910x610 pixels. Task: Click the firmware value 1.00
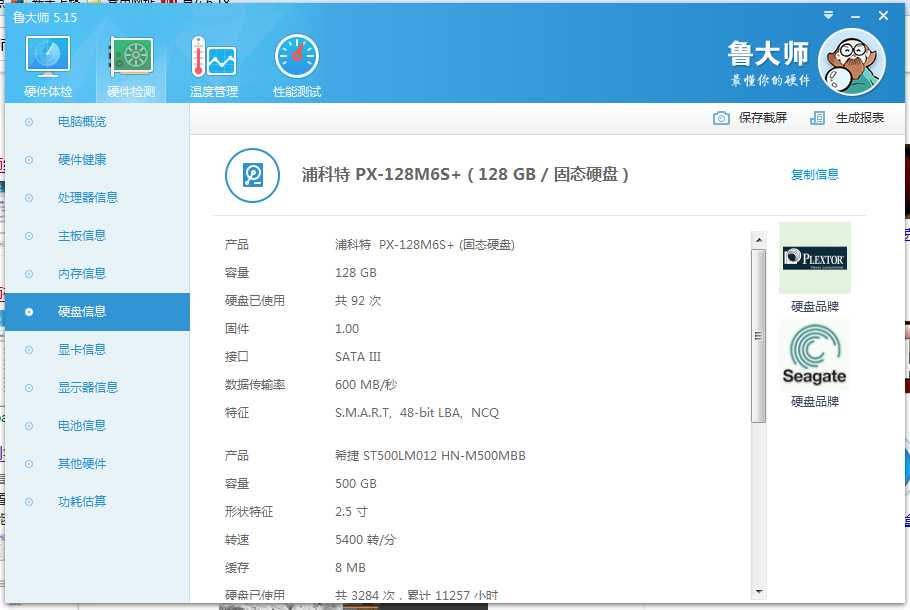coord(347,329)
